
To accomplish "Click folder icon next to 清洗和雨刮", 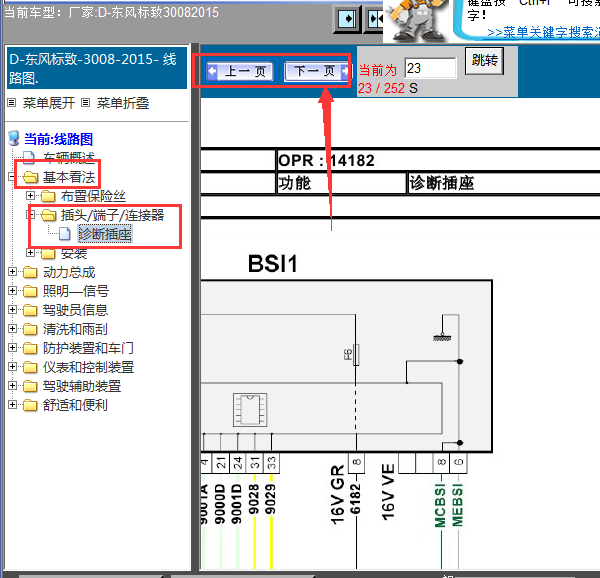I will click(x=30, y=329).
